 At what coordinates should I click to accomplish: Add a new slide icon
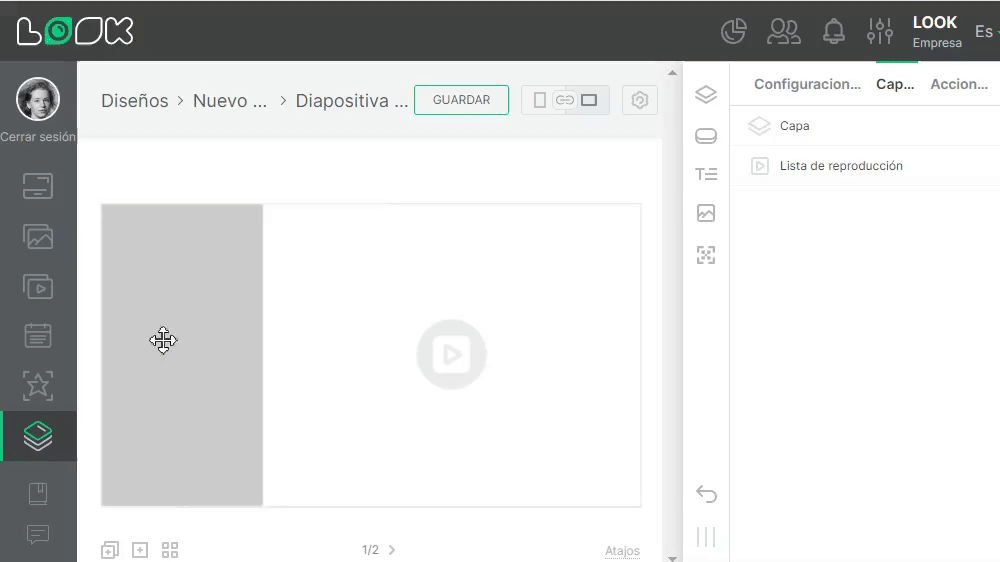pos(140,550)
